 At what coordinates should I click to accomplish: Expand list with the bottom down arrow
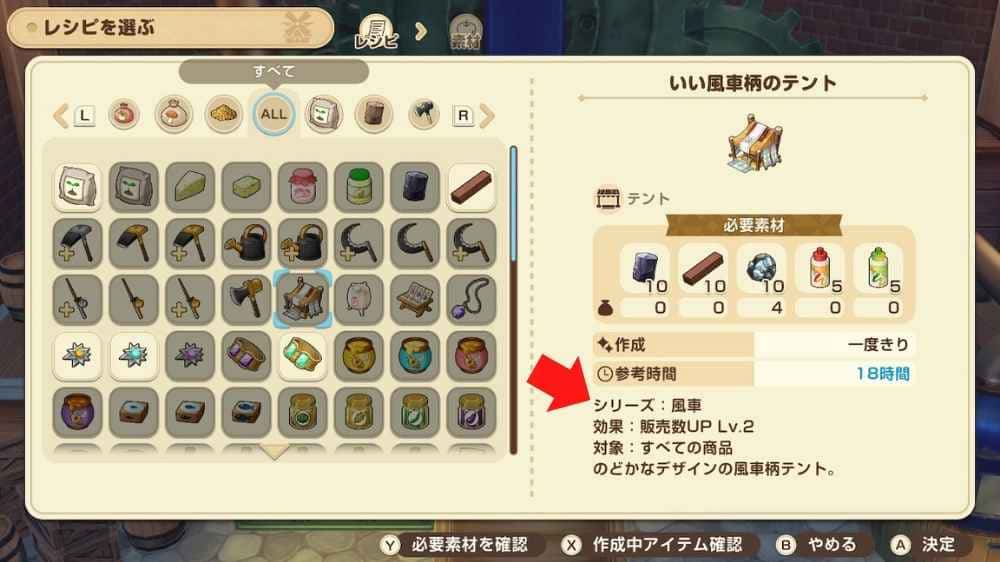pos(275,452)
